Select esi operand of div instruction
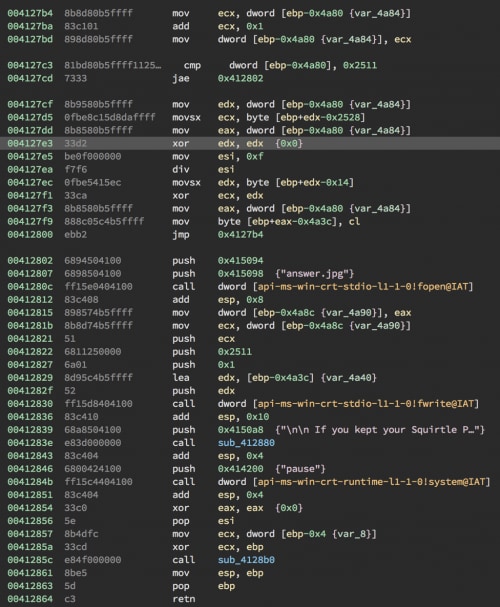This screenshot has height=607, width=500. click(x=226, y=169)
